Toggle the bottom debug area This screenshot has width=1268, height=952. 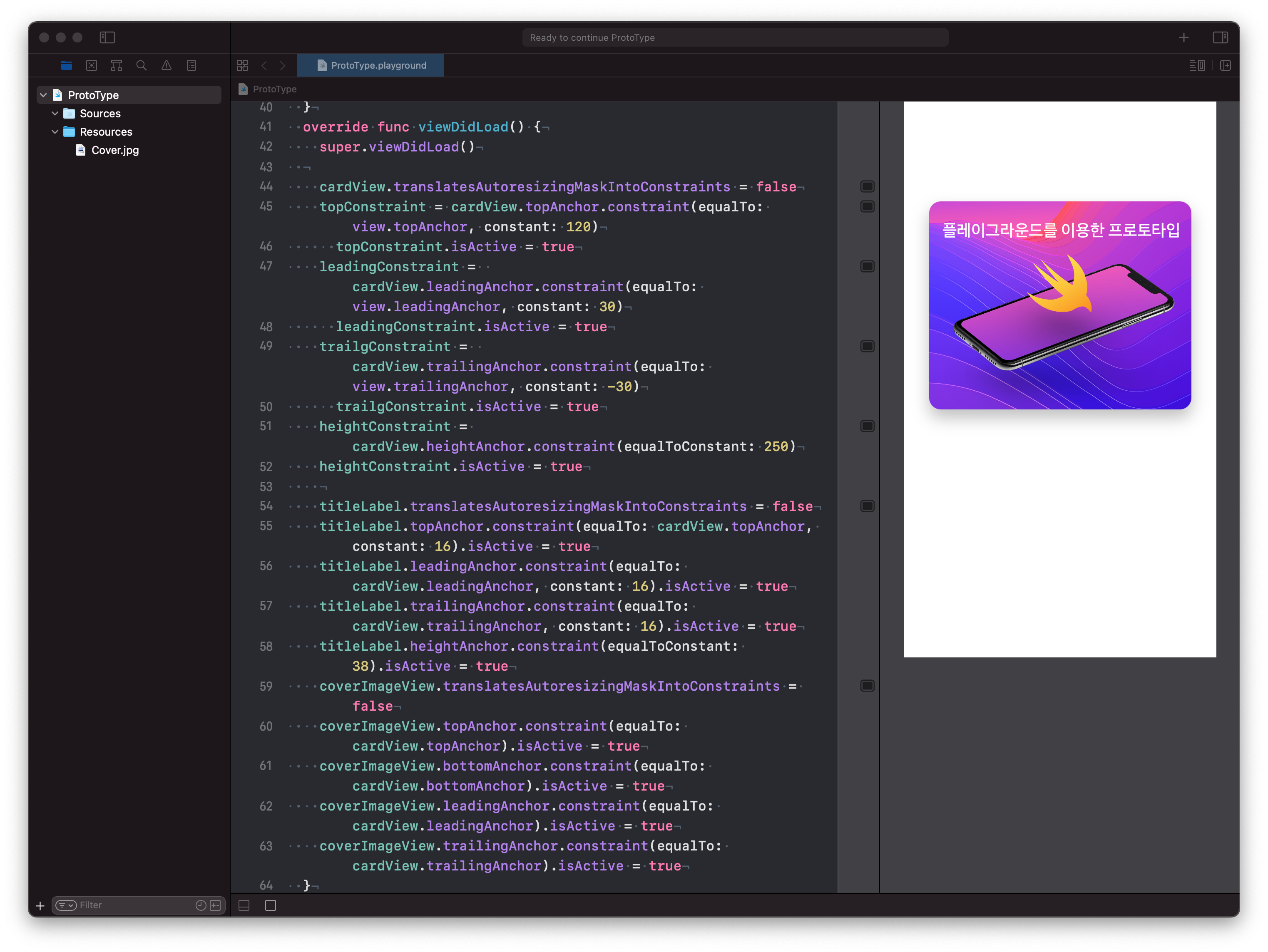click(244, 905)
